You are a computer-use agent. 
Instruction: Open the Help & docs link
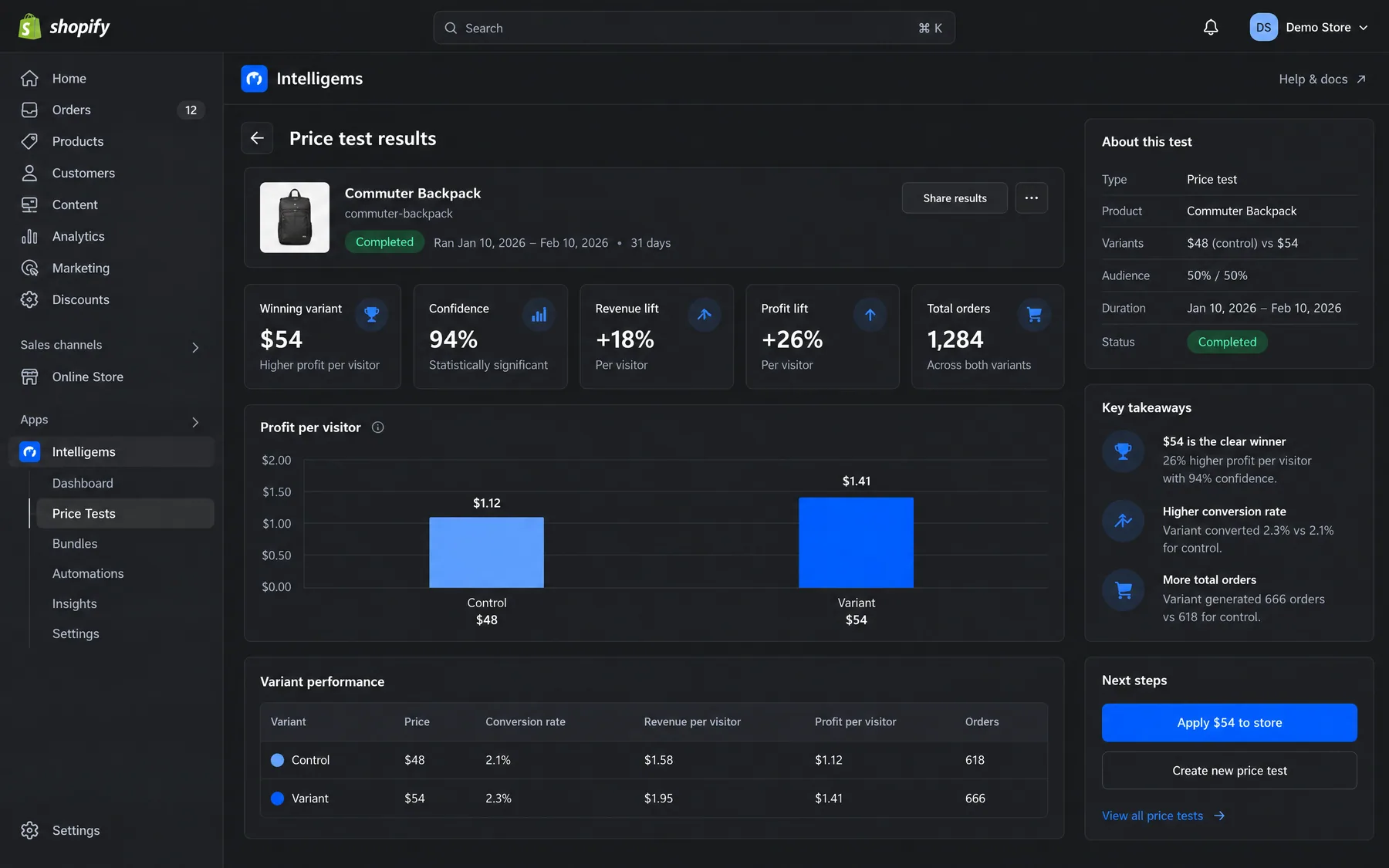pyautogui.click(x=1323, y=79)
